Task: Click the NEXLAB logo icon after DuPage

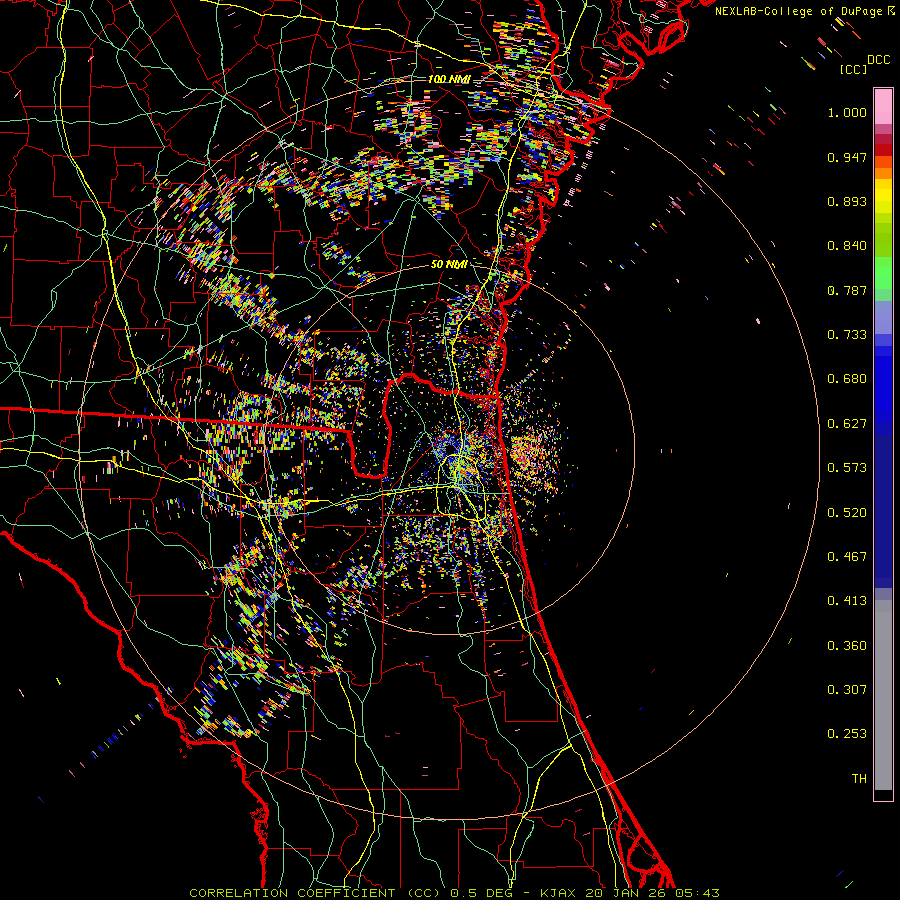Action: tap(890, 10)
